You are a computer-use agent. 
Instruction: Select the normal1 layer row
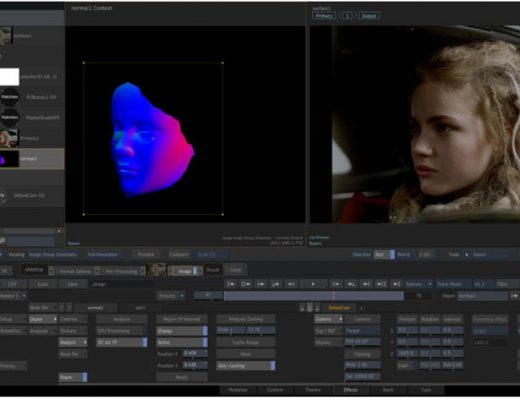point(32,159)
